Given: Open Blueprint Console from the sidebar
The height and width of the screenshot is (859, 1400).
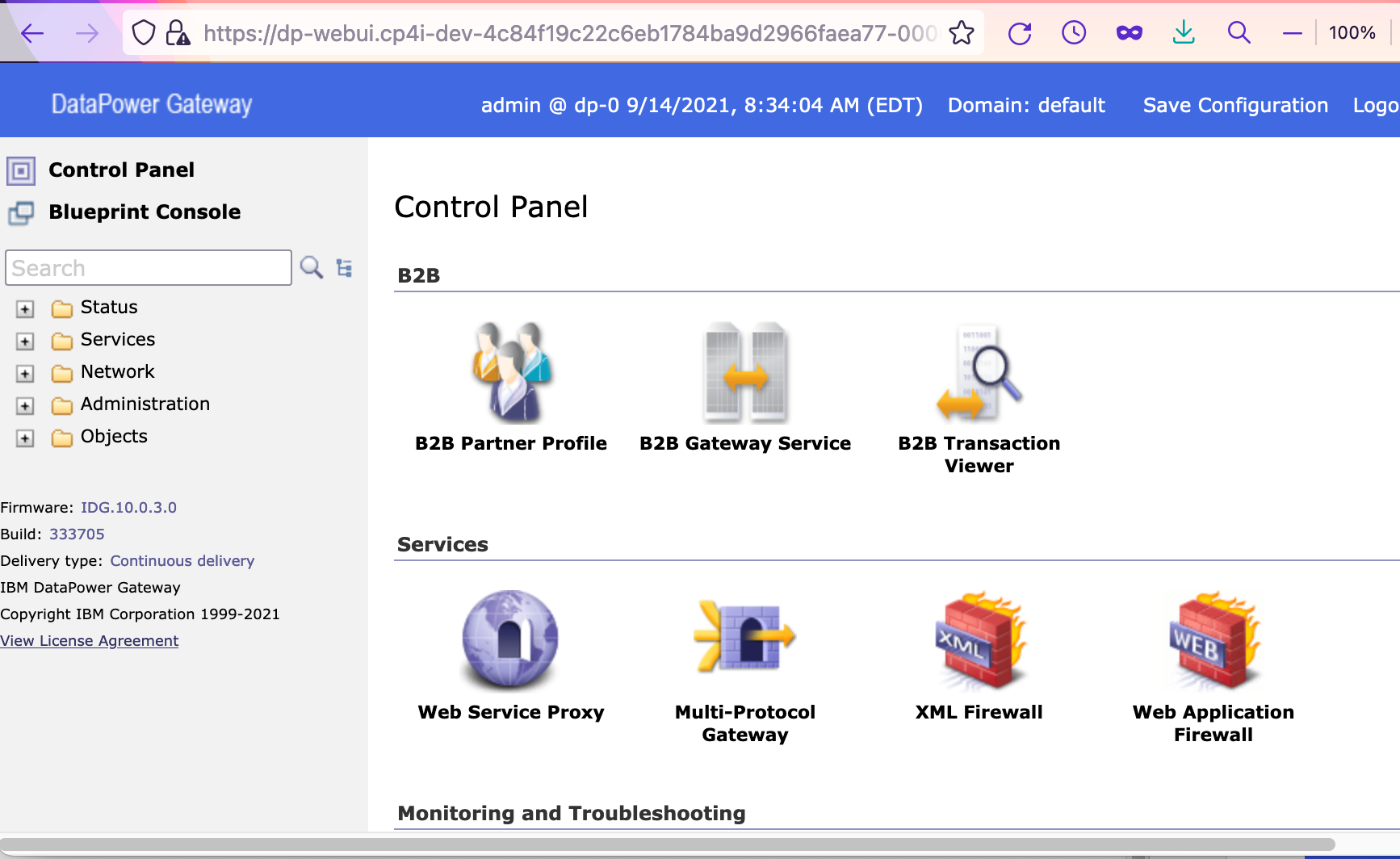Looking at the screenshot, I should 145,212.
